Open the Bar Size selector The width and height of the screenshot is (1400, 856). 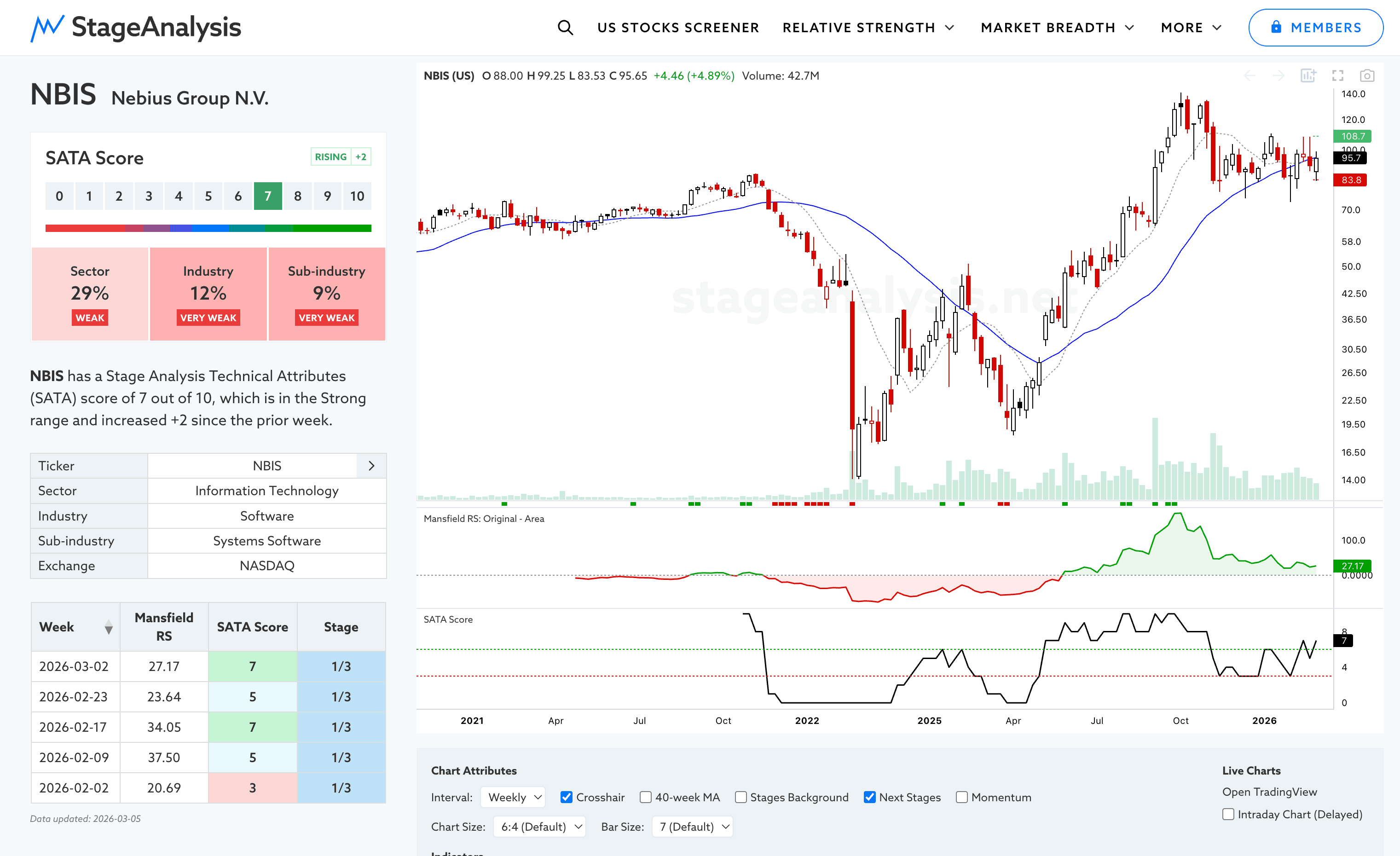click(693, 827)
